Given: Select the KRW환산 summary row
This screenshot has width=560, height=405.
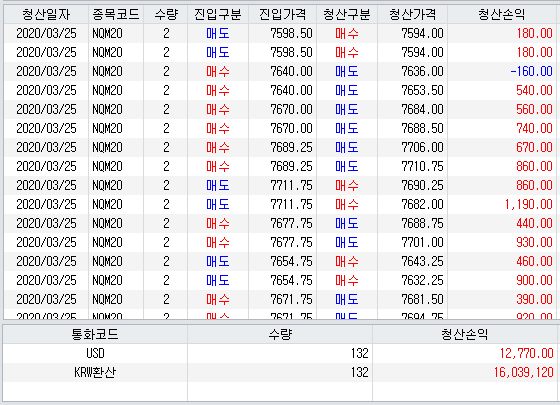Looking at the screenshot, I should pos(280,372).
